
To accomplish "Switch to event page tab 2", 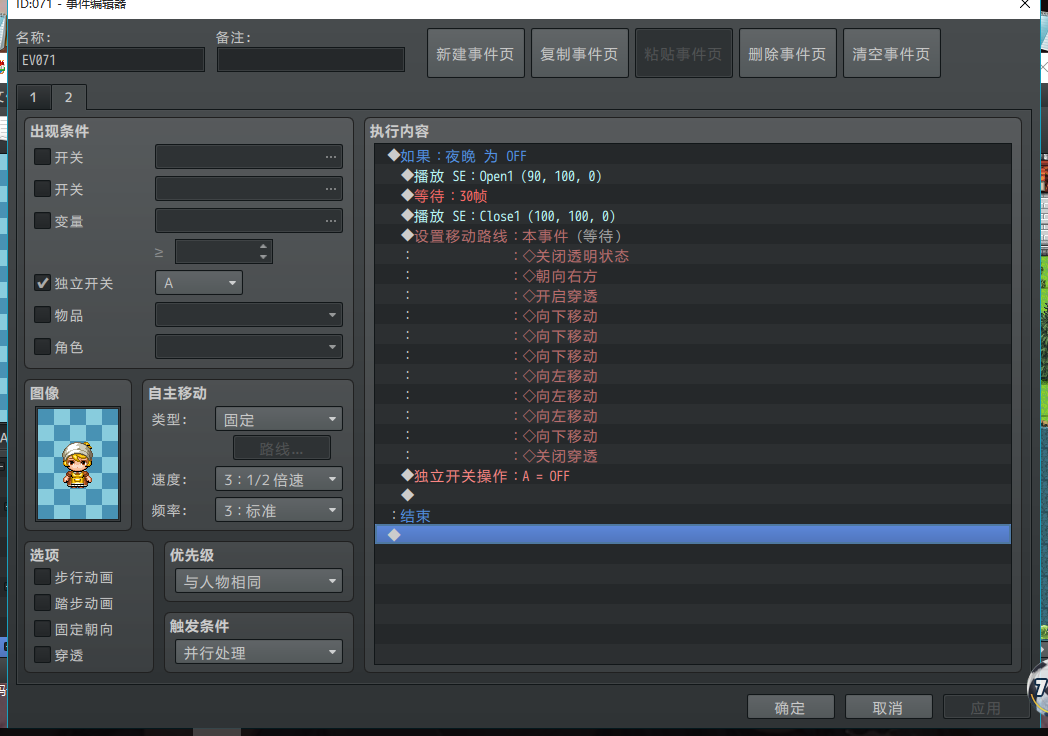I will 68,97.
